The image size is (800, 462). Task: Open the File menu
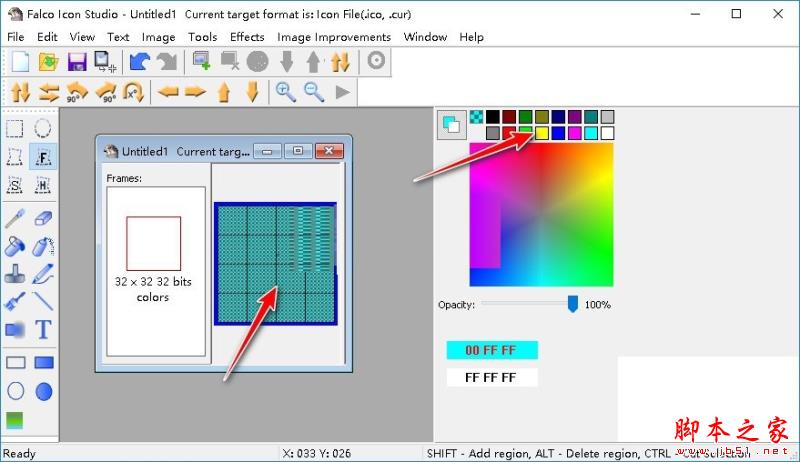click(15, 37)
